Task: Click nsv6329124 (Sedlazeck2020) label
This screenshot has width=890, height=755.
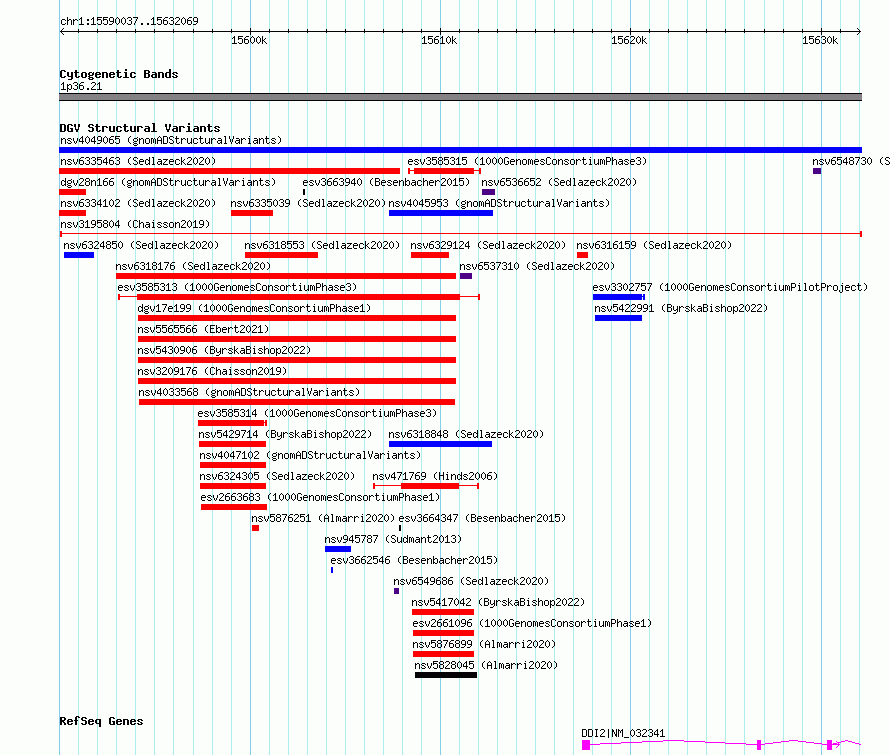Action: (x=488, y=245)
